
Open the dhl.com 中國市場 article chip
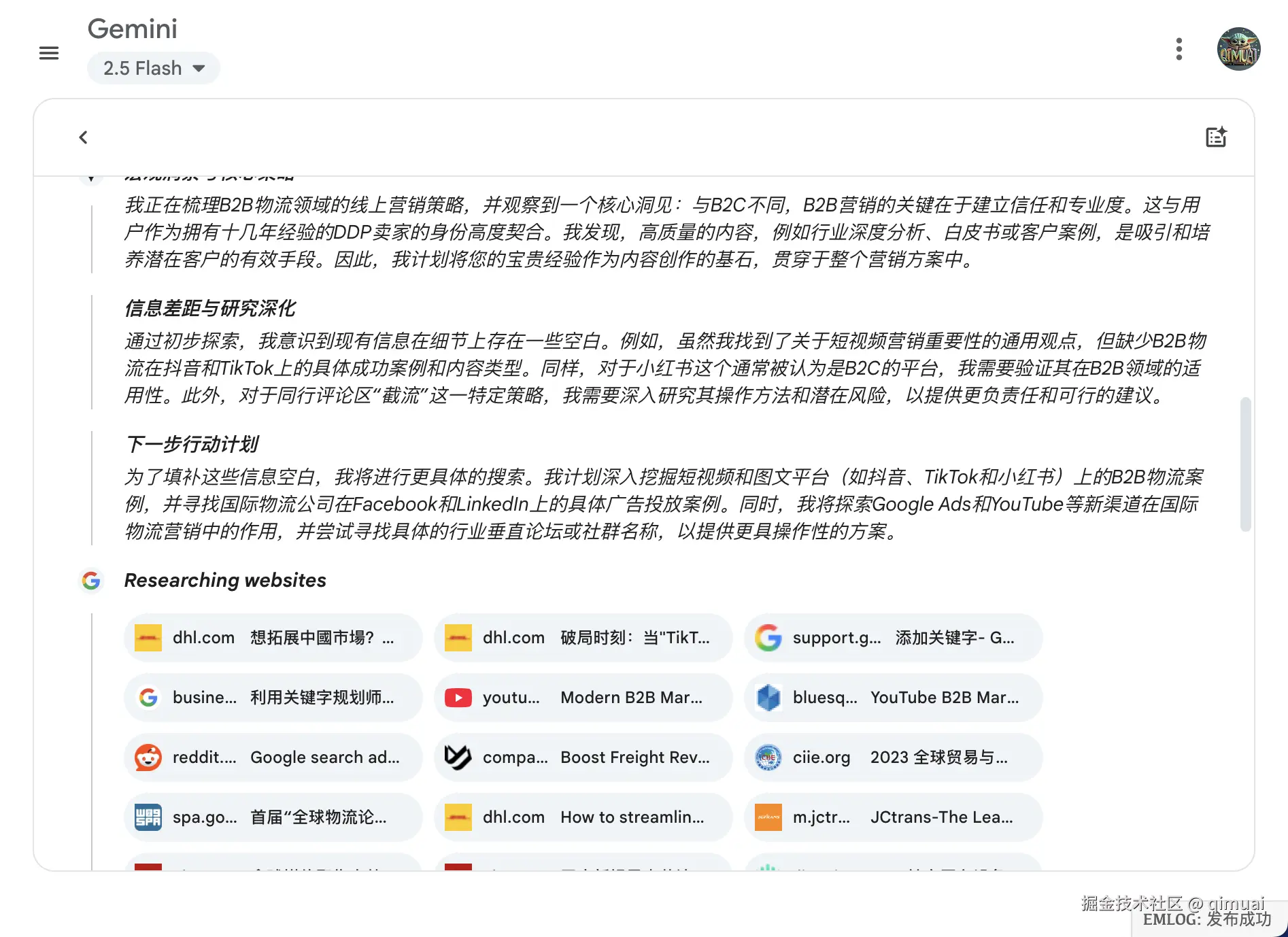coord(272,638)
